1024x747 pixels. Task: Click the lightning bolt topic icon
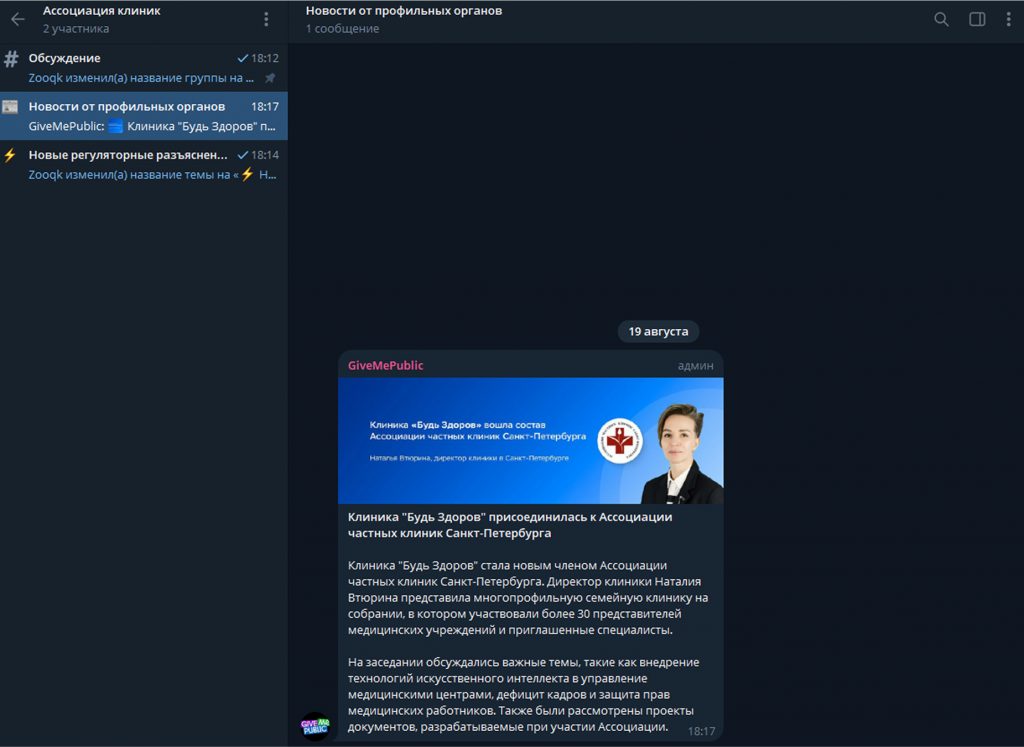point(10,155)
